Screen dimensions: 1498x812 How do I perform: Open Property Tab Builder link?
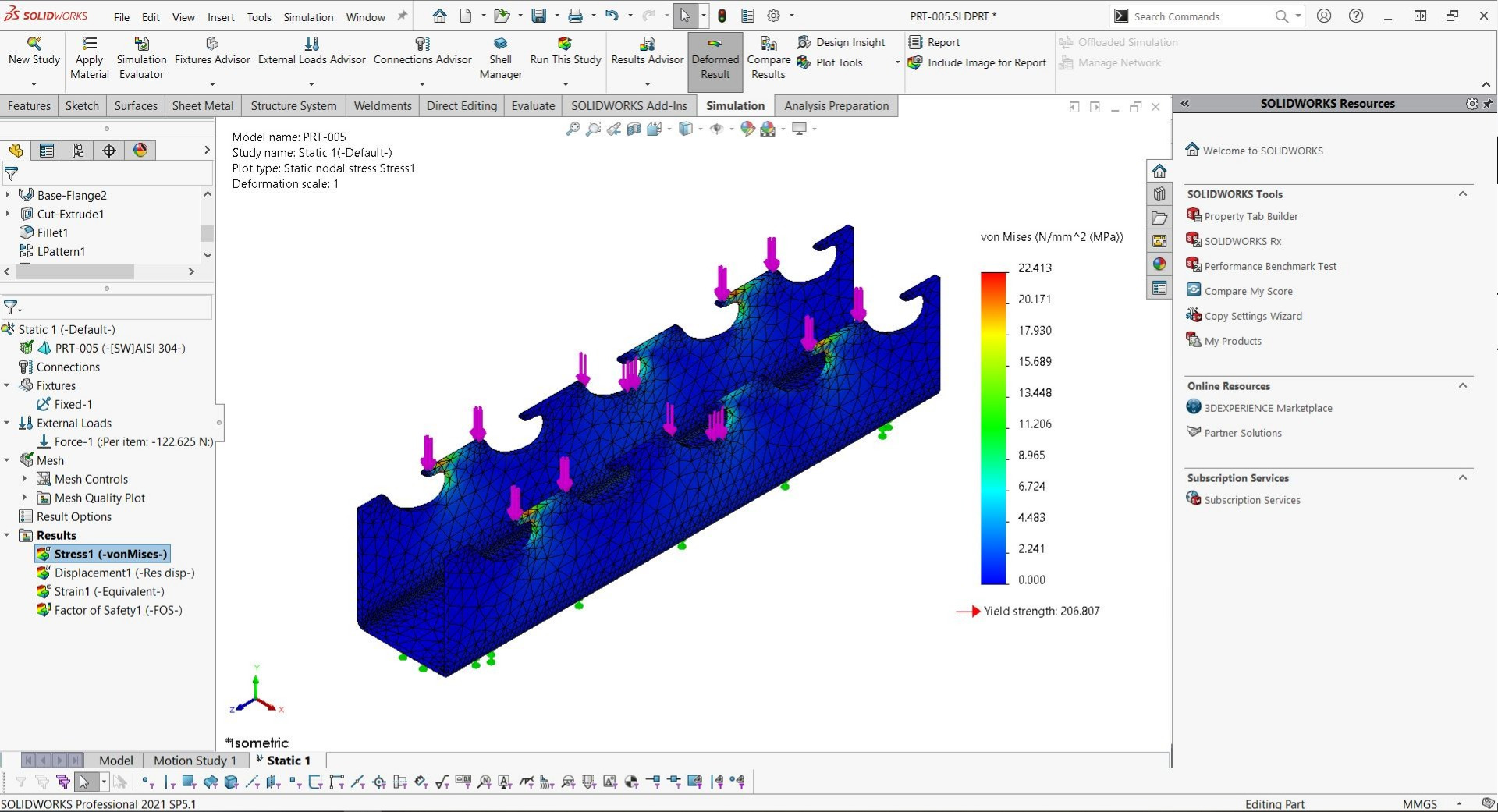[x=1251, y=216]
